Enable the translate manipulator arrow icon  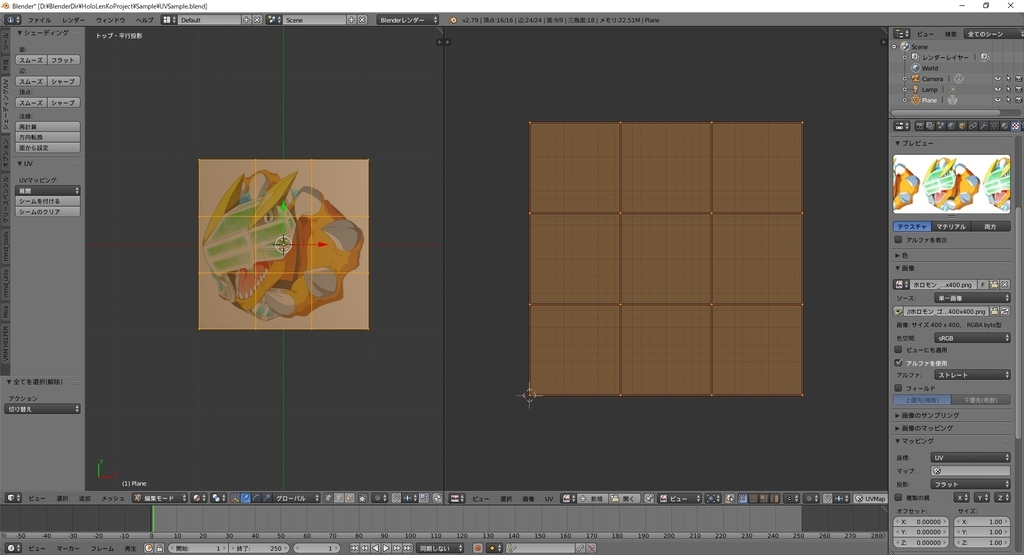pyautogui.click(x=246, y=498)
